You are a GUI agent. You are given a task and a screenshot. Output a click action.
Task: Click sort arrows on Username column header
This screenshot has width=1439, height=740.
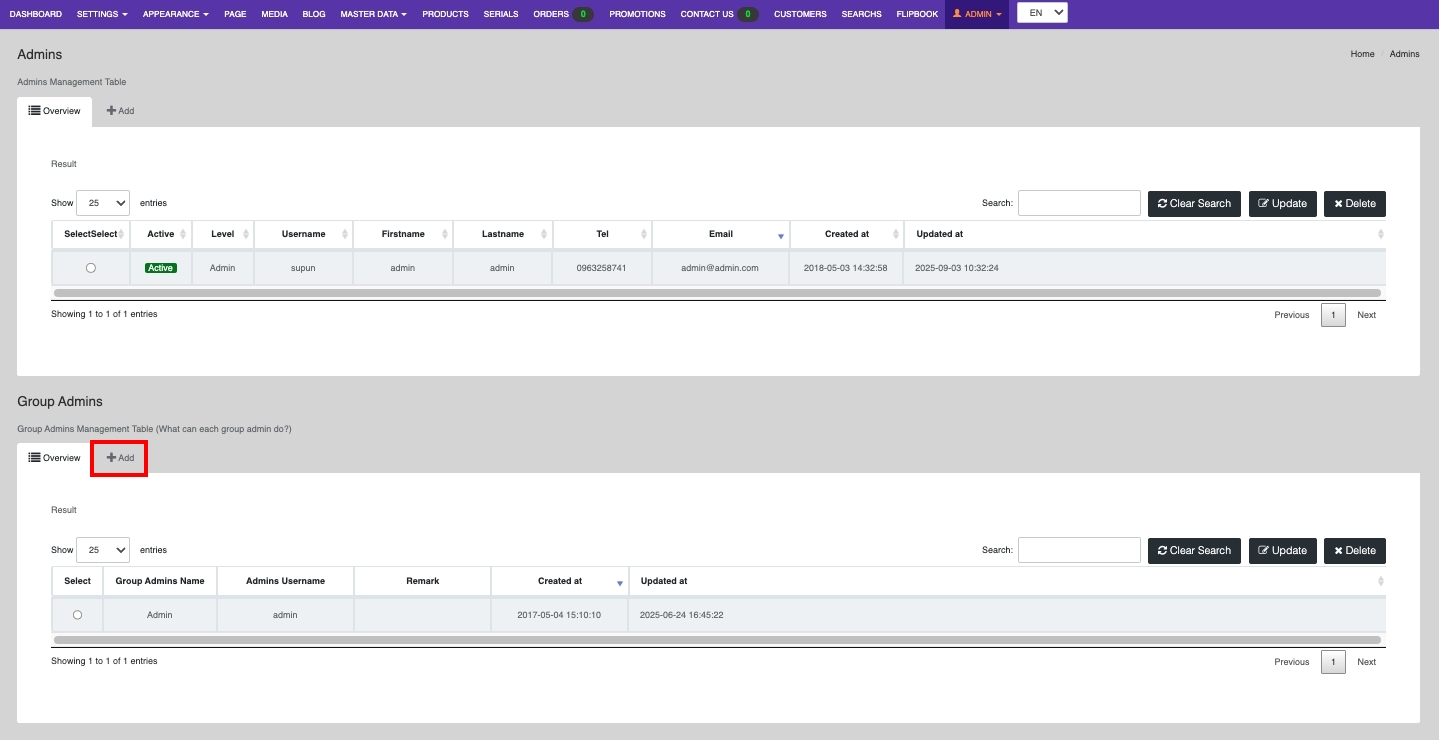click(x=345, y=234)
